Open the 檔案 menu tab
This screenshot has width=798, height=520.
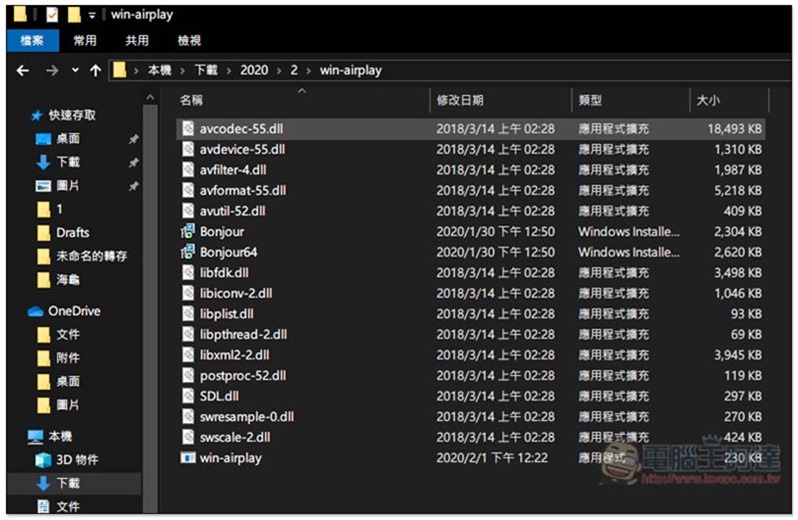pos(32,40)
